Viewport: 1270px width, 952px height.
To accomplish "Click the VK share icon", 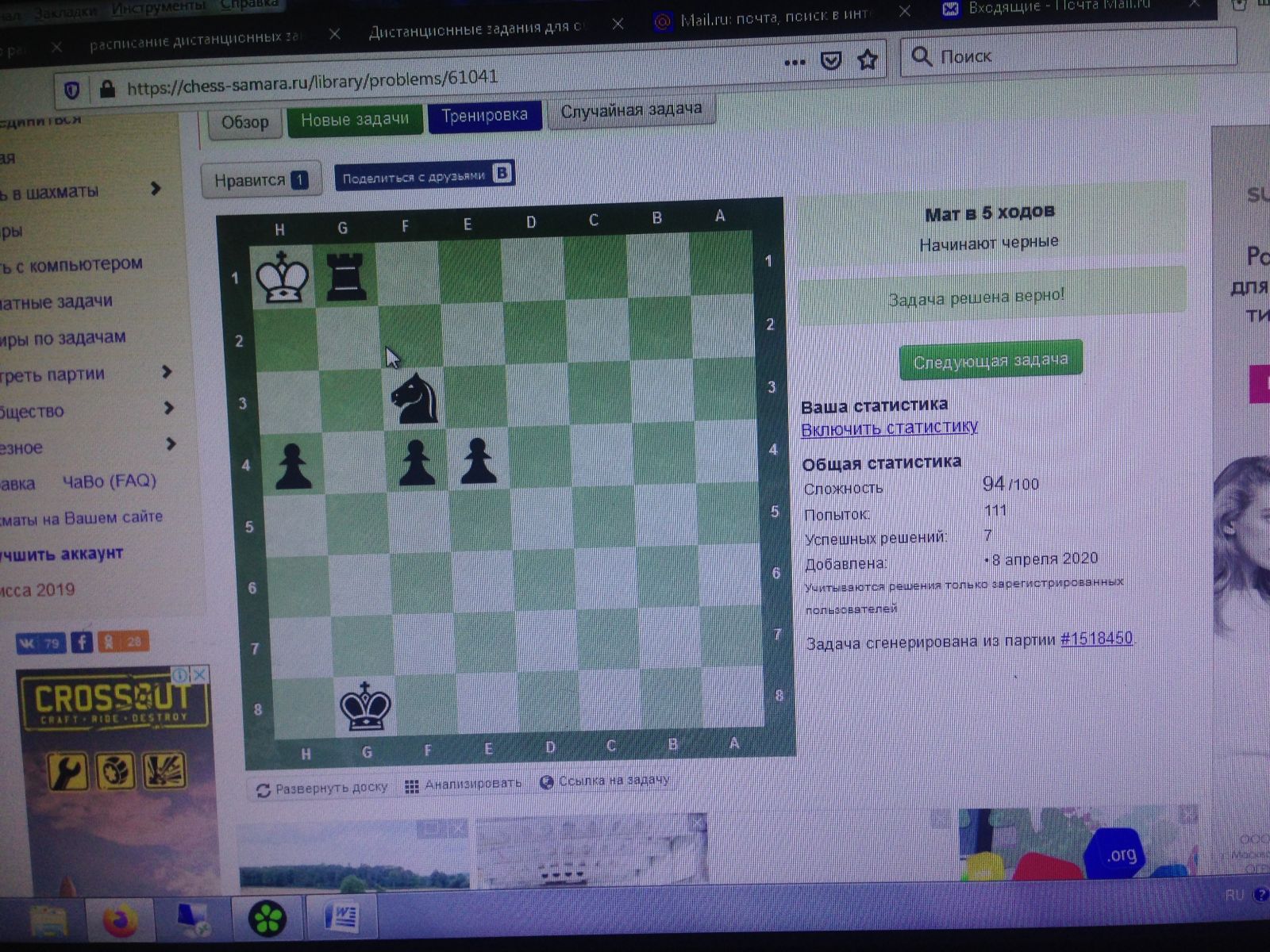I will [41, 643].
